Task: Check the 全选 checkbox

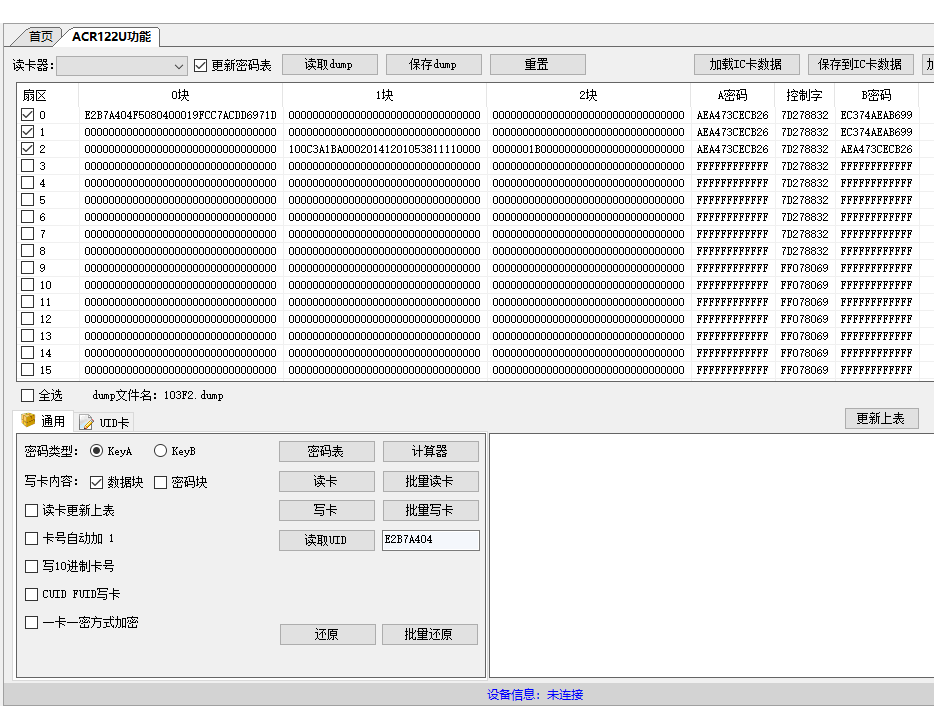Action: tap(28, 395)
